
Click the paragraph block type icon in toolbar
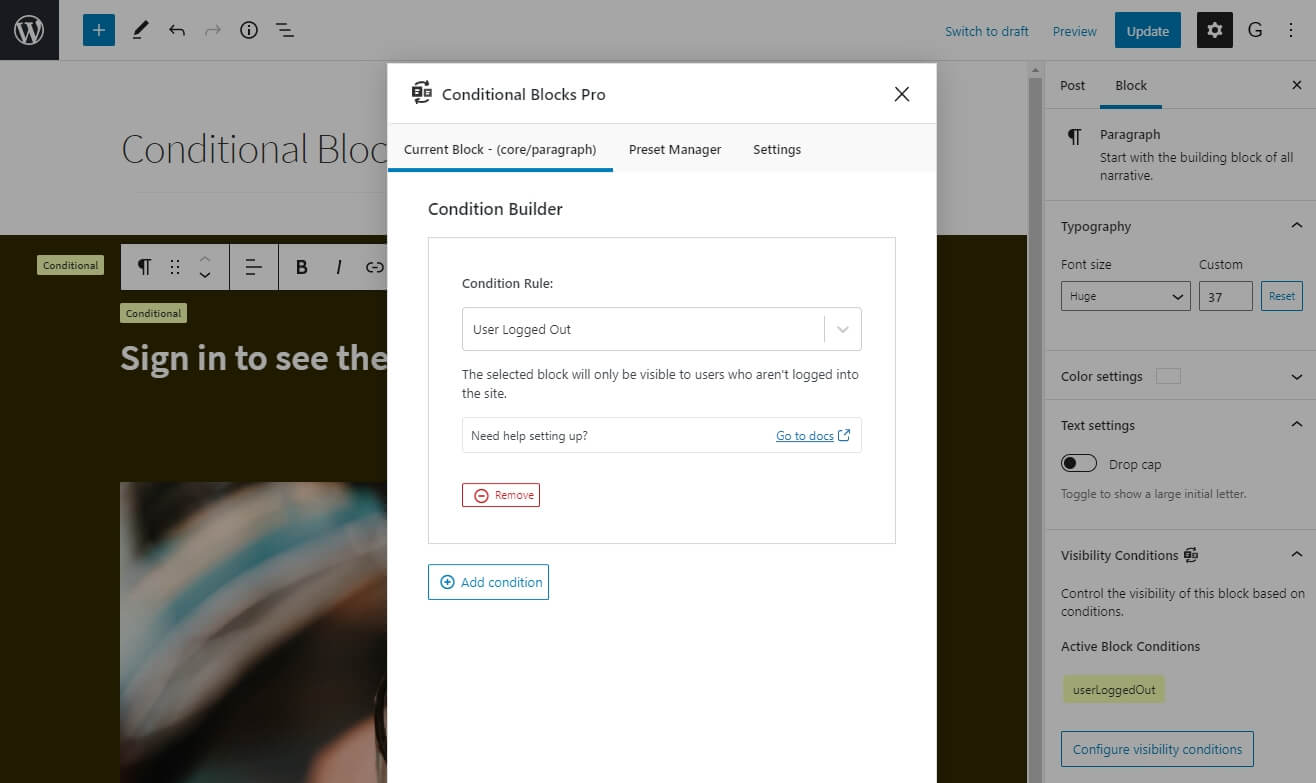coord(145,267)
